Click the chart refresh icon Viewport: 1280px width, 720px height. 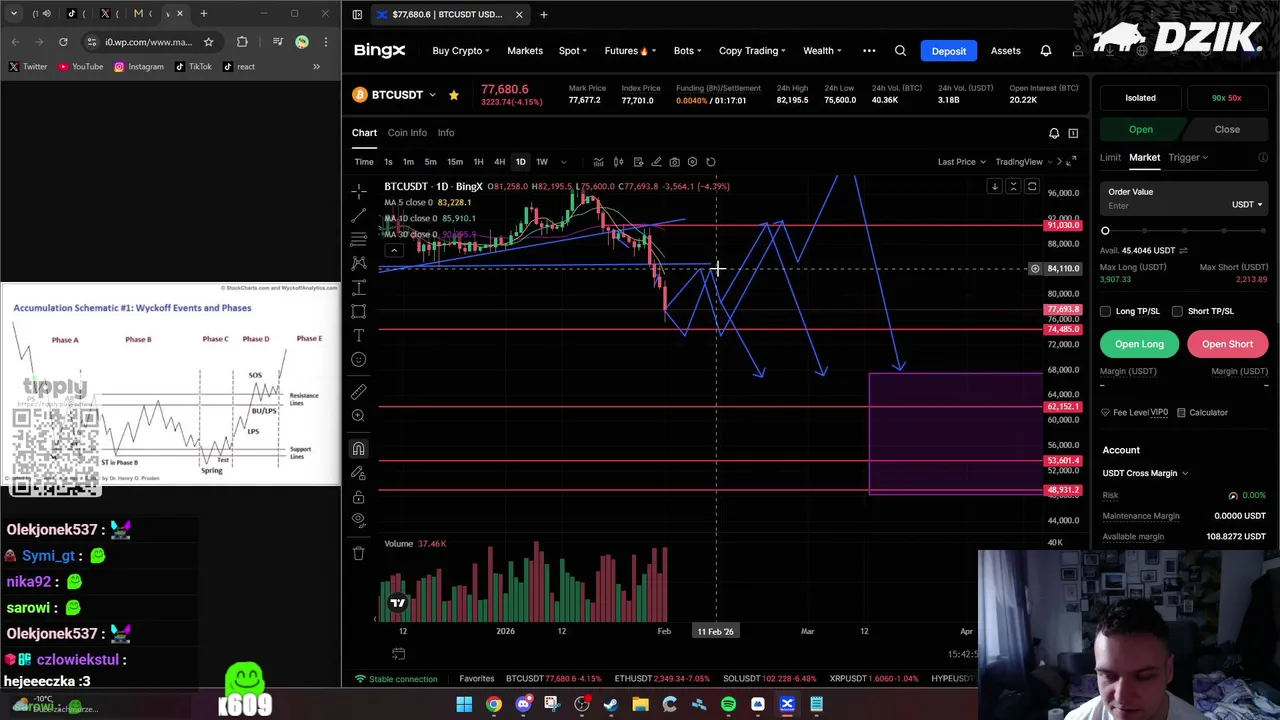pos(711,162)
